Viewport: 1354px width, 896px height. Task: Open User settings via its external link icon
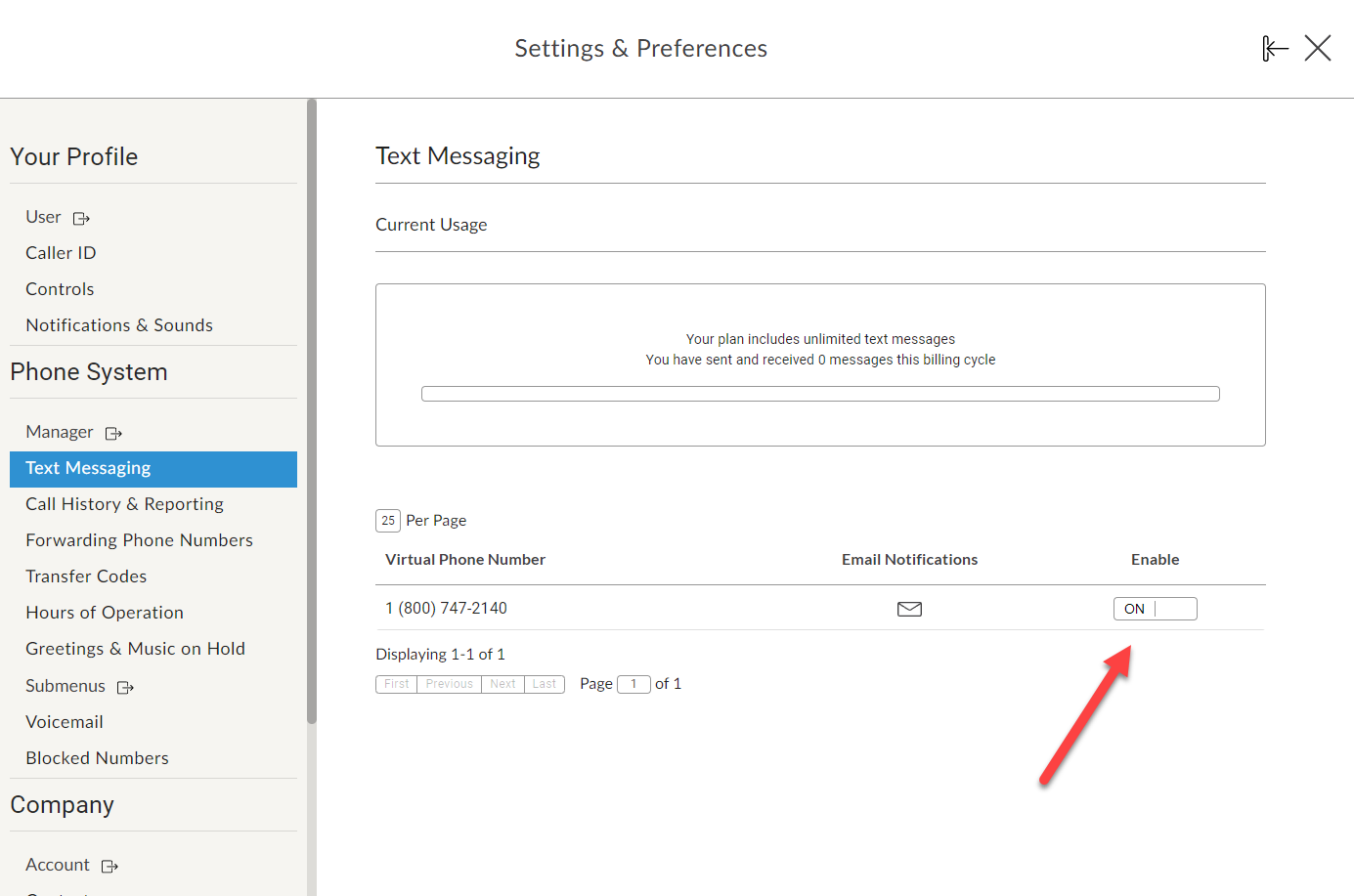tap(81, 218)
